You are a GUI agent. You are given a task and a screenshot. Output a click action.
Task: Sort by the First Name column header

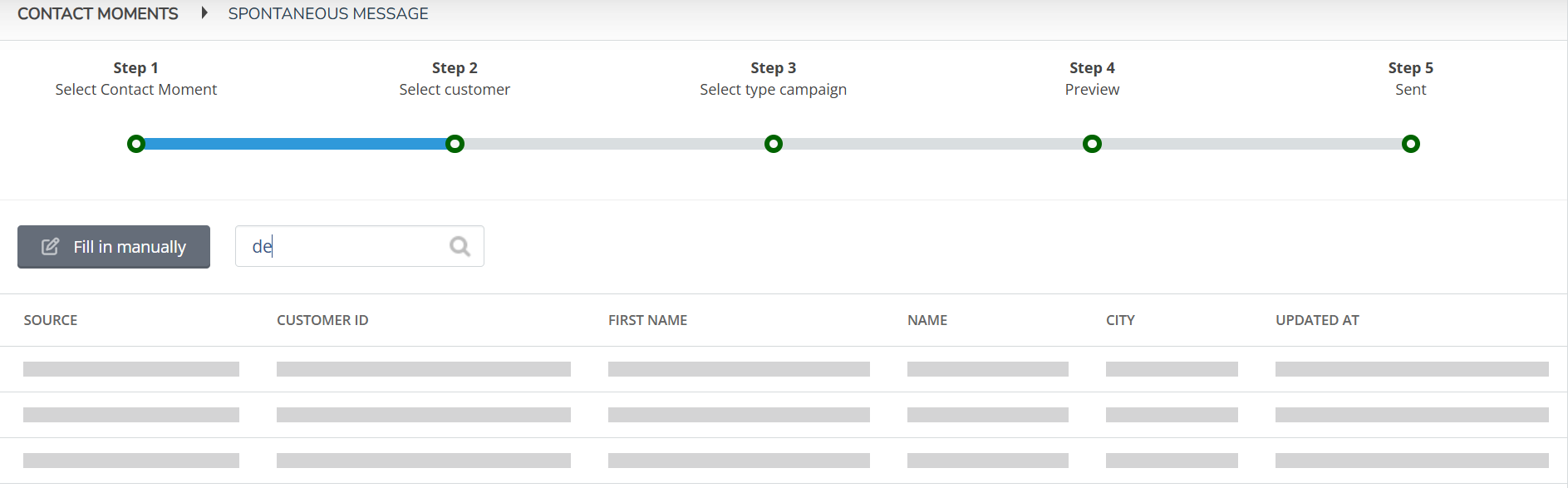(647, 320)
